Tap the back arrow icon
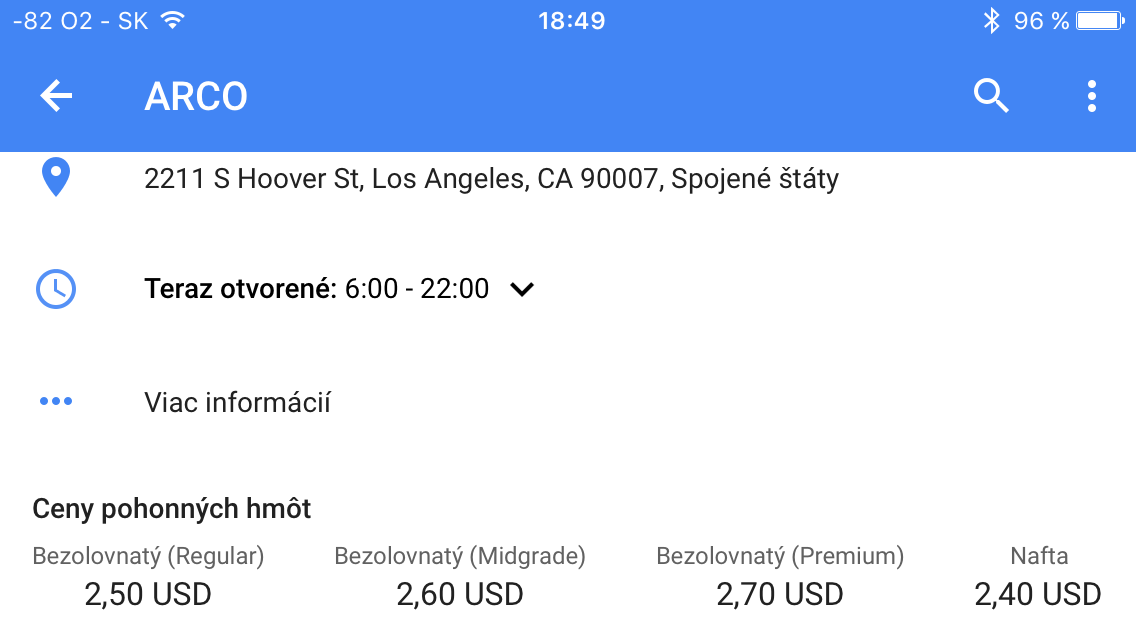The width and height of the screenshot is (1136, 640). 56,96
